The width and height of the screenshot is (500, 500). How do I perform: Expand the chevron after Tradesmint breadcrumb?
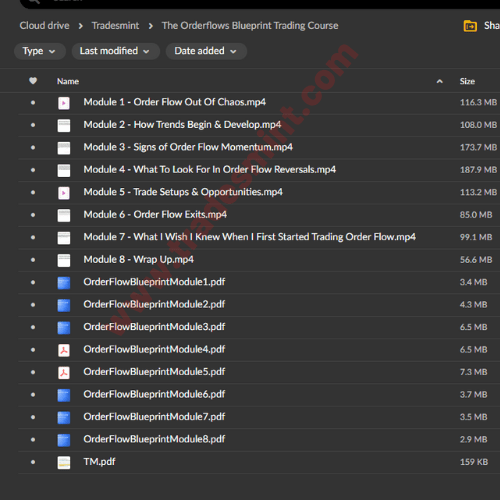click(x=151, y=26)
